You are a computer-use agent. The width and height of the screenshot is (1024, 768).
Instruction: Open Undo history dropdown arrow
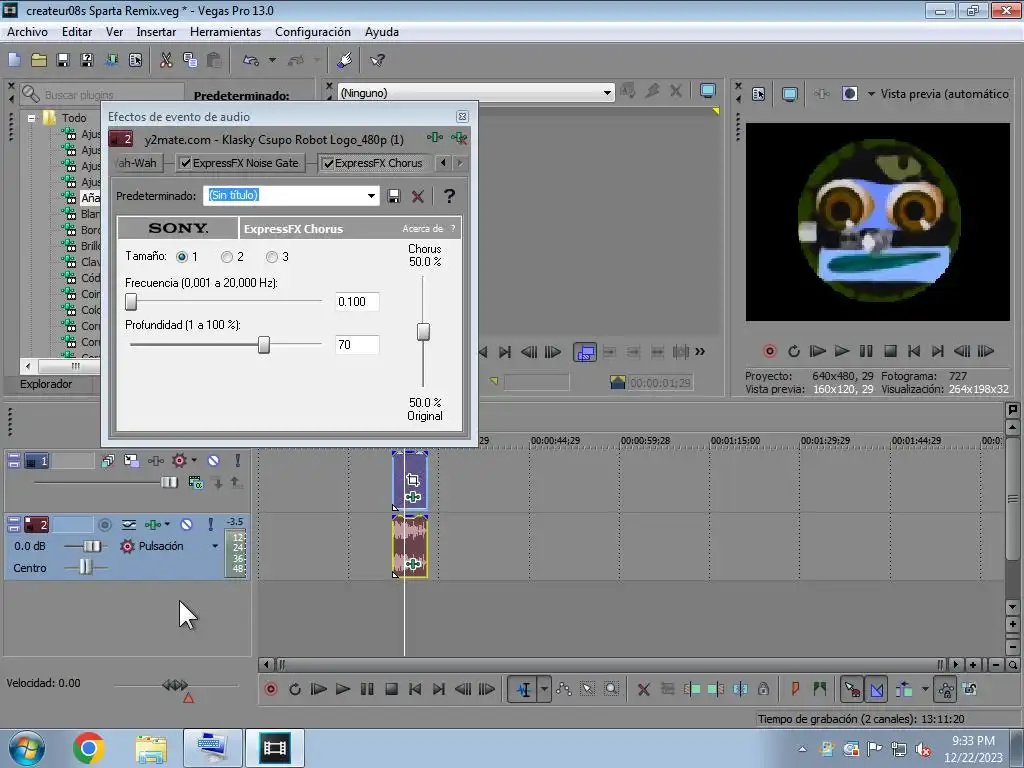tap(272, 60)
